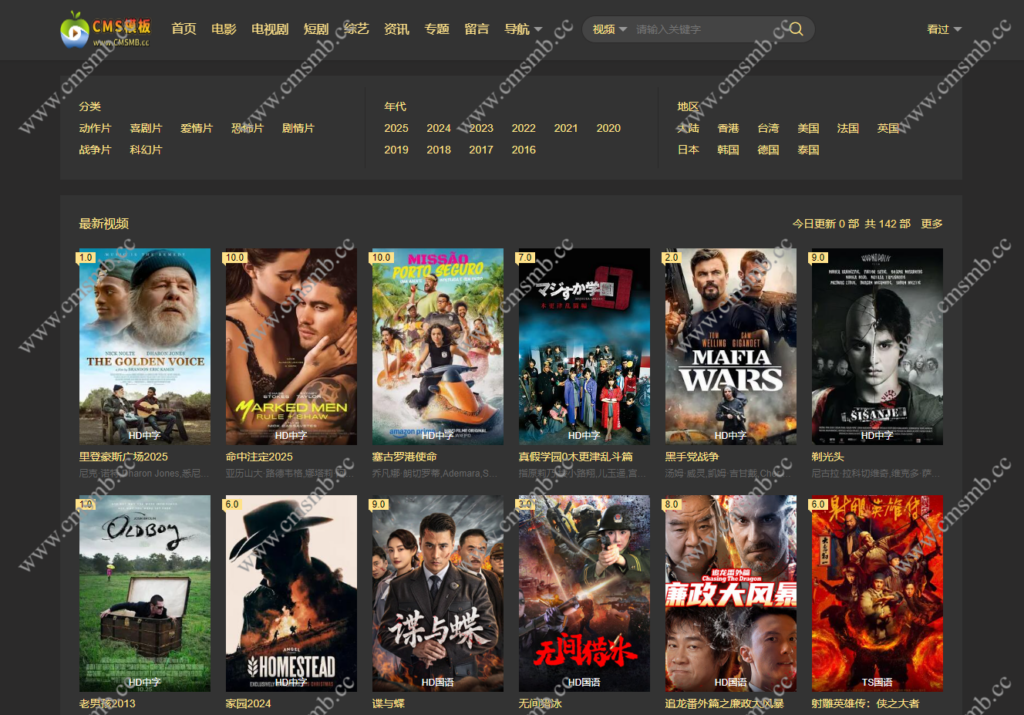Open The Golden Voice poster
1024x715 pixels.
click(x=145, y=347)
